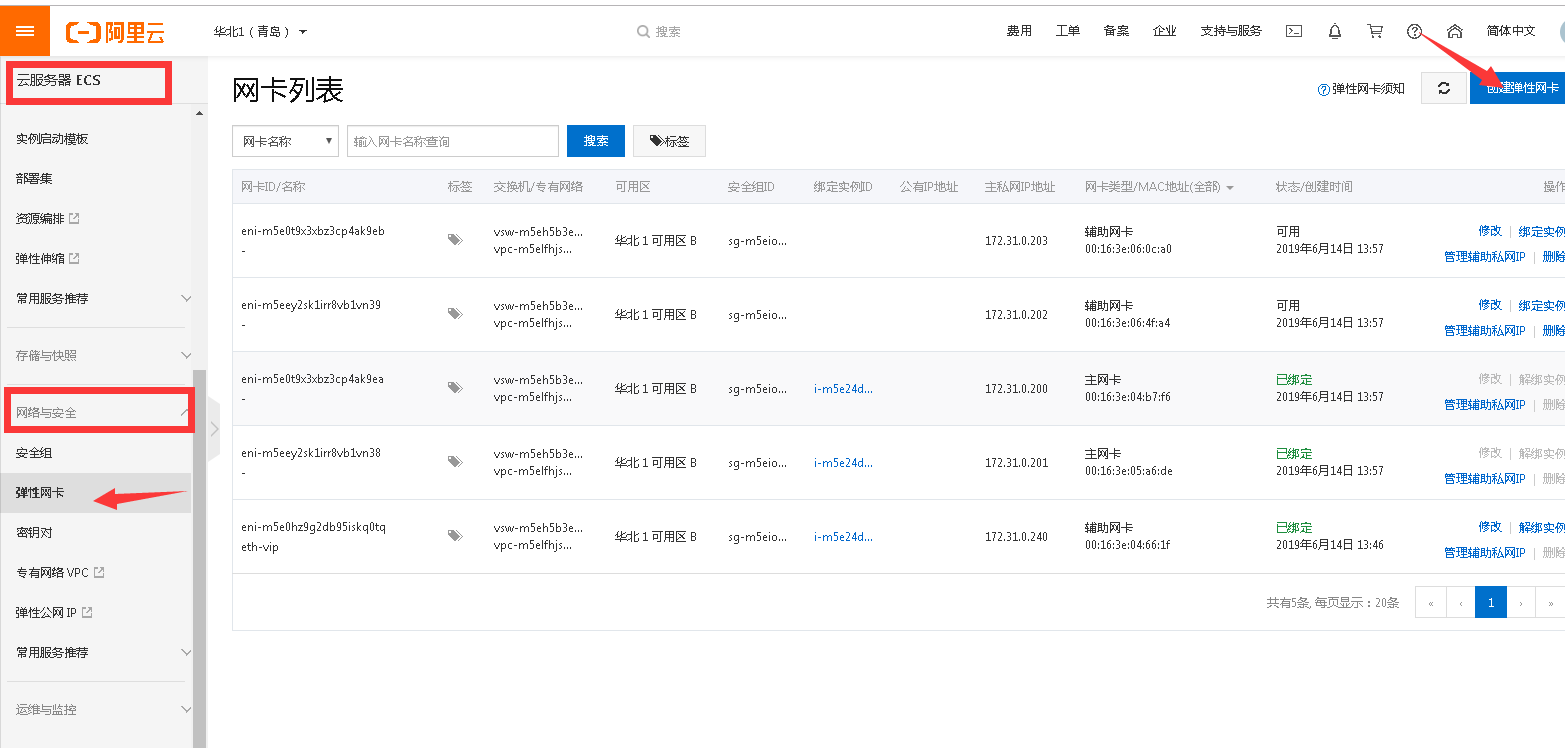Click first page double arrow
Image resolution: width=1565 pixels, height=748 pixels.
pyautogui.click(x=1431, y=603)
